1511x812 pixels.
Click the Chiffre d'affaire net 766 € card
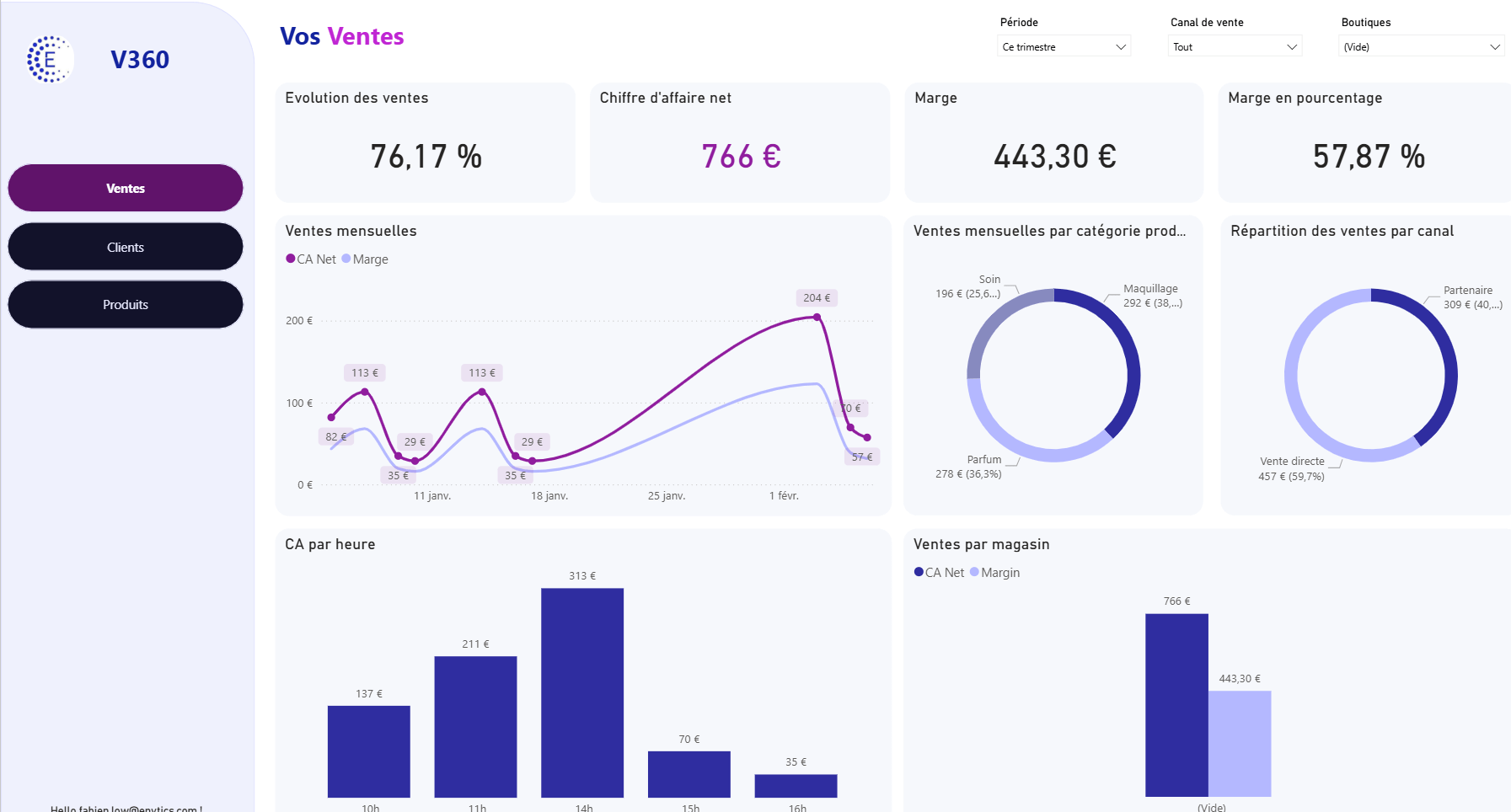click(740, 142)
